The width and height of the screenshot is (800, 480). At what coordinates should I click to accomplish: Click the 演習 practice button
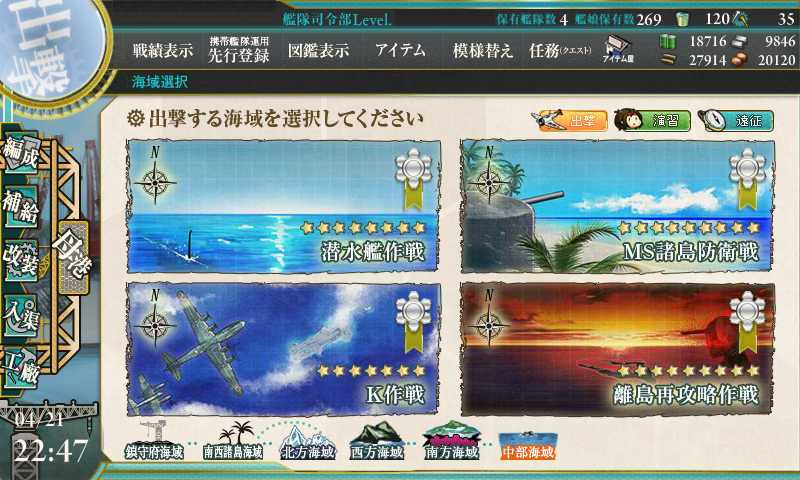pos(653,120)
